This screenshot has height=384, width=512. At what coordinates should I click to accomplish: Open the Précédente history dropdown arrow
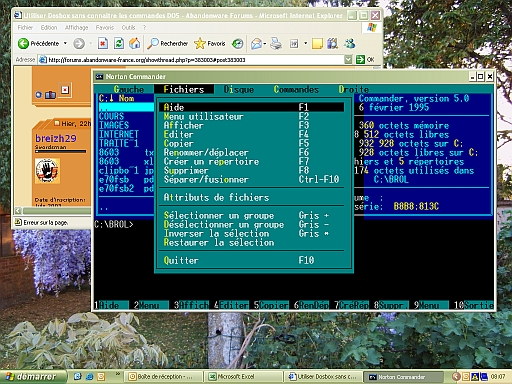(65, 43)
